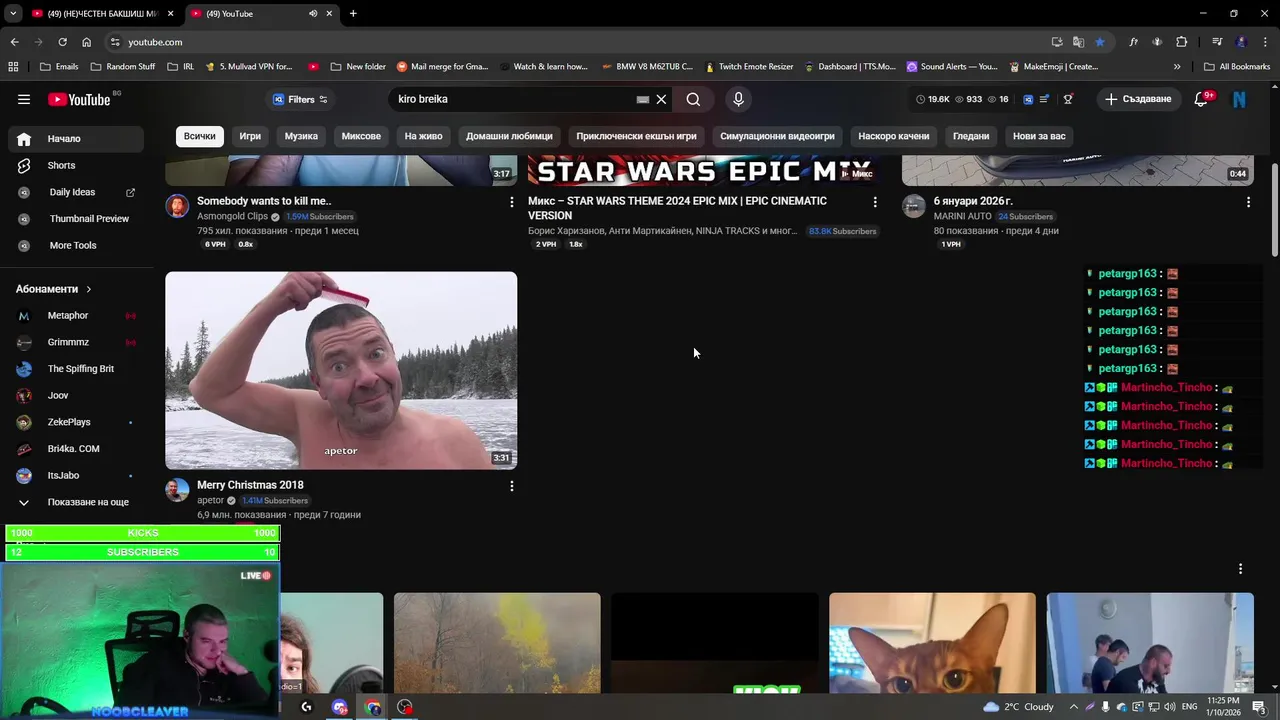Click the YouTube logo
This screenshot has height=720, width=1280.
[x=79, y=99]
